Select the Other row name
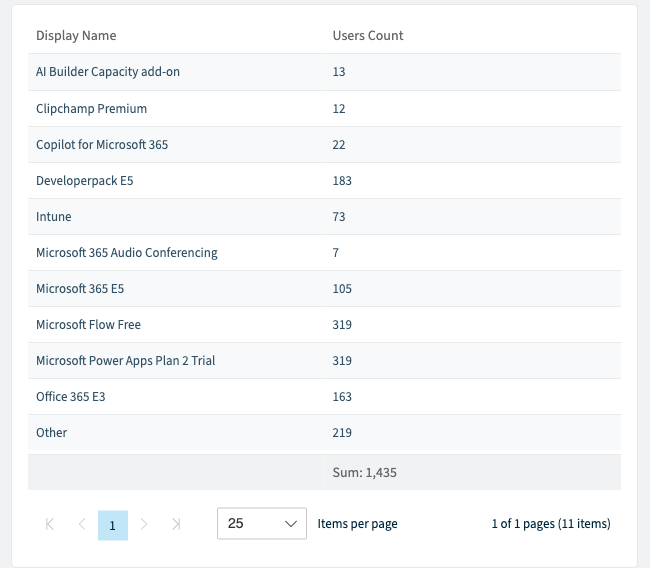The image size is (650, 568). coord(51,433)
